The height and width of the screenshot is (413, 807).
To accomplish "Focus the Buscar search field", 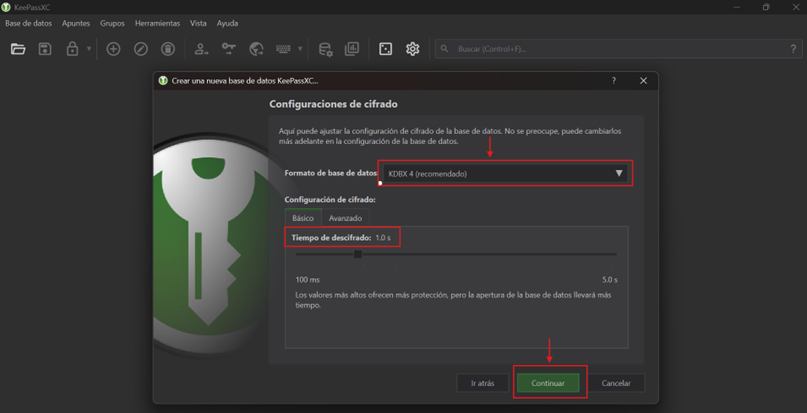I will point(619,49).
